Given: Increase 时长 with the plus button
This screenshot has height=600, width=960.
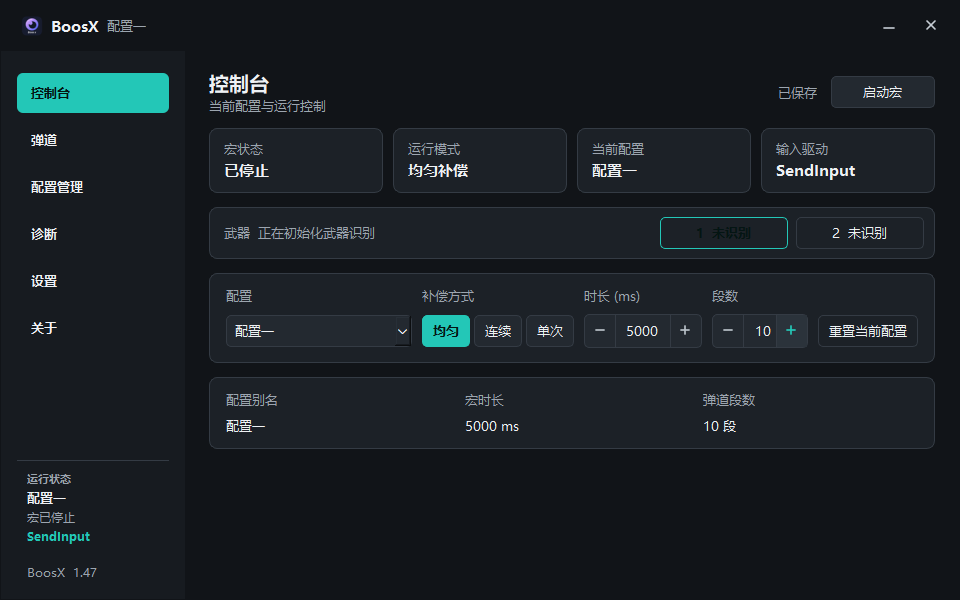Looking at the screenshot, I should 685,331.
